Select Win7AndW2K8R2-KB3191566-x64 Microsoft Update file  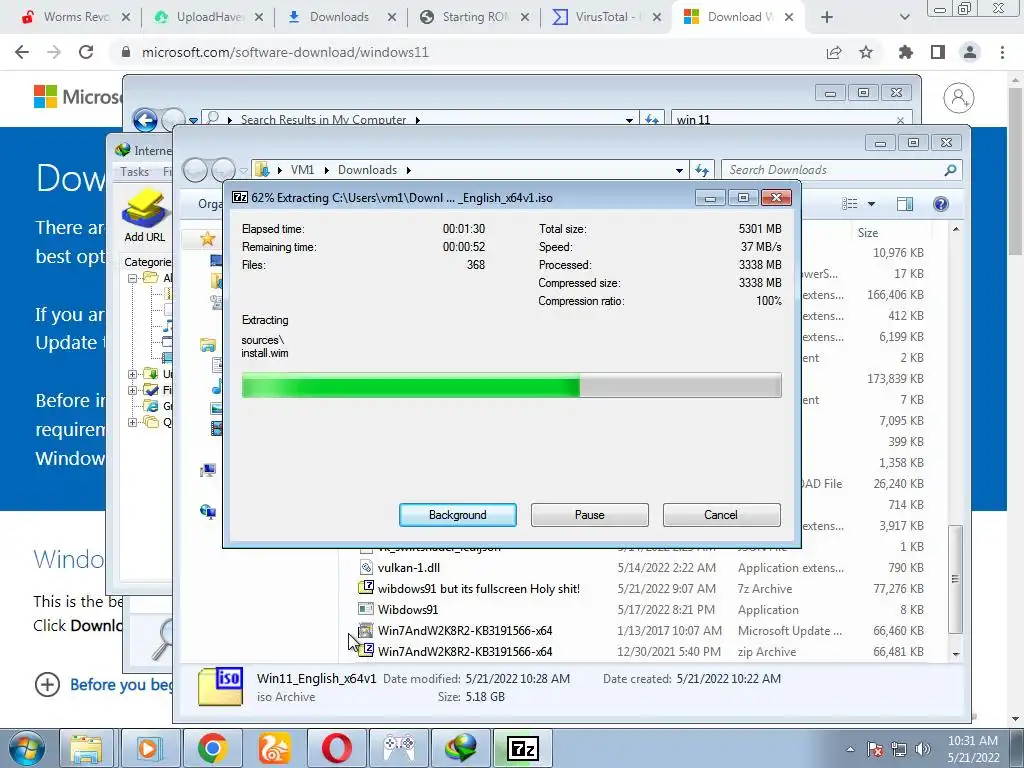point(464,630)
